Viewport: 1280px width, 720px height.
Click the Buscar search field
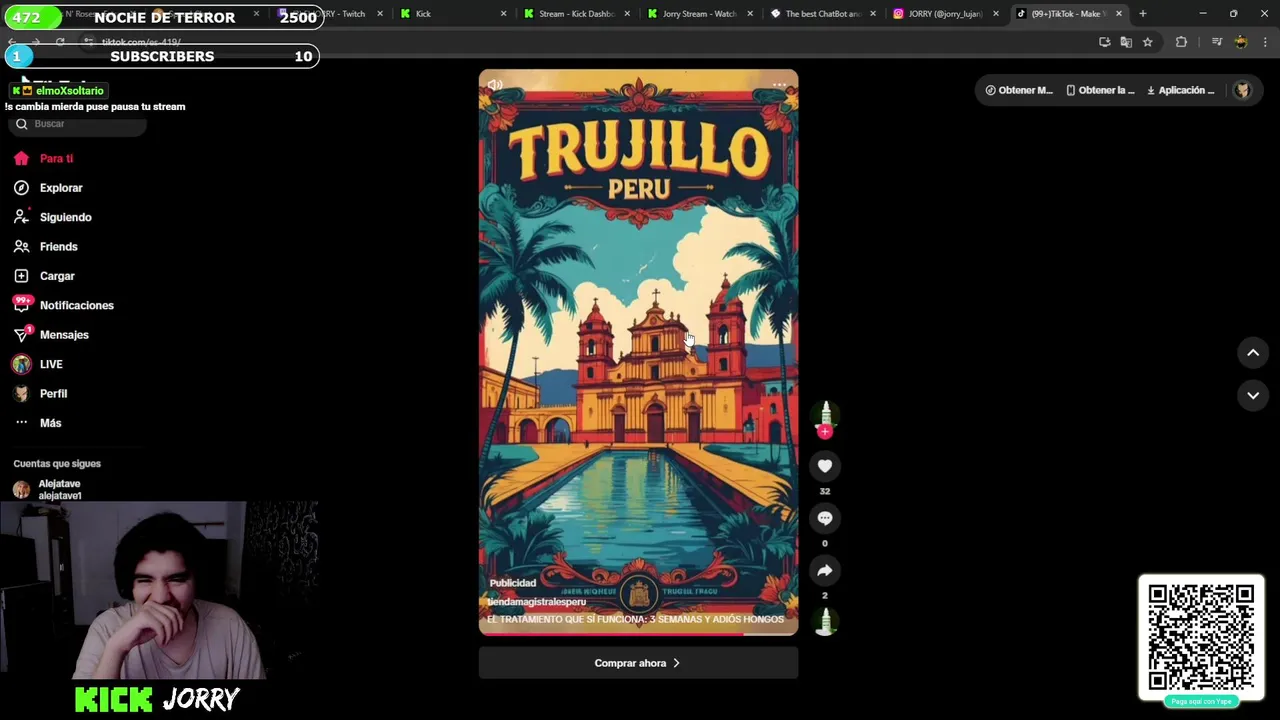point(79,124)
